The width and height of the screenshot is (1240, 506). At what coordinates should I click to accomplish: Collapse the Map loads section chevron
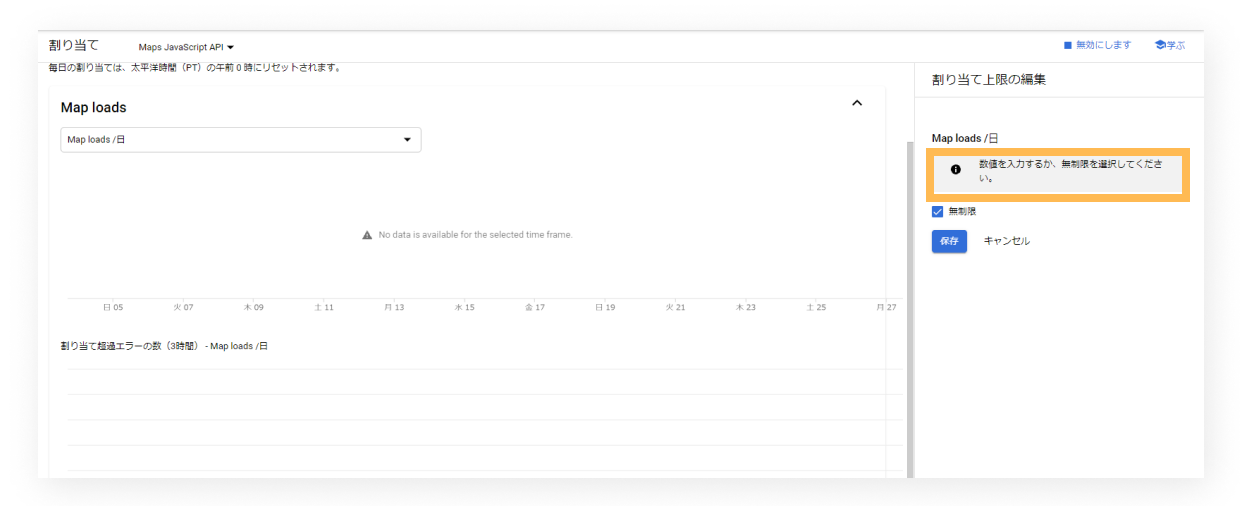(x=857, y=103)
